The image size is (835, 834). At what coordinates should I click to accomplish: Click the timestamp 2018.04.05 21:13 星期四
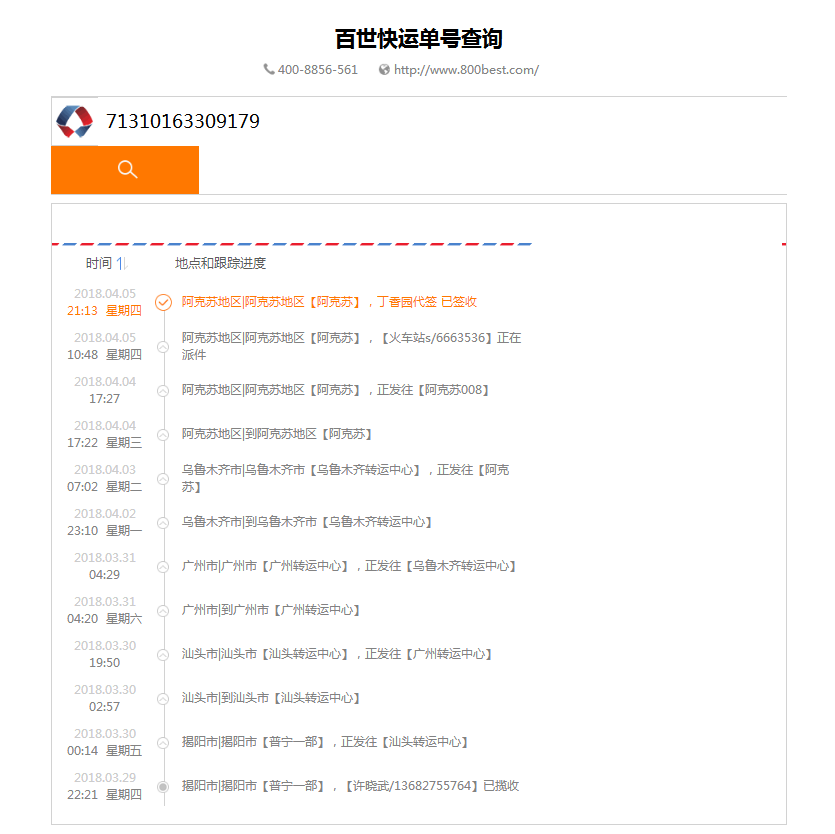click(x=104, y=302)
